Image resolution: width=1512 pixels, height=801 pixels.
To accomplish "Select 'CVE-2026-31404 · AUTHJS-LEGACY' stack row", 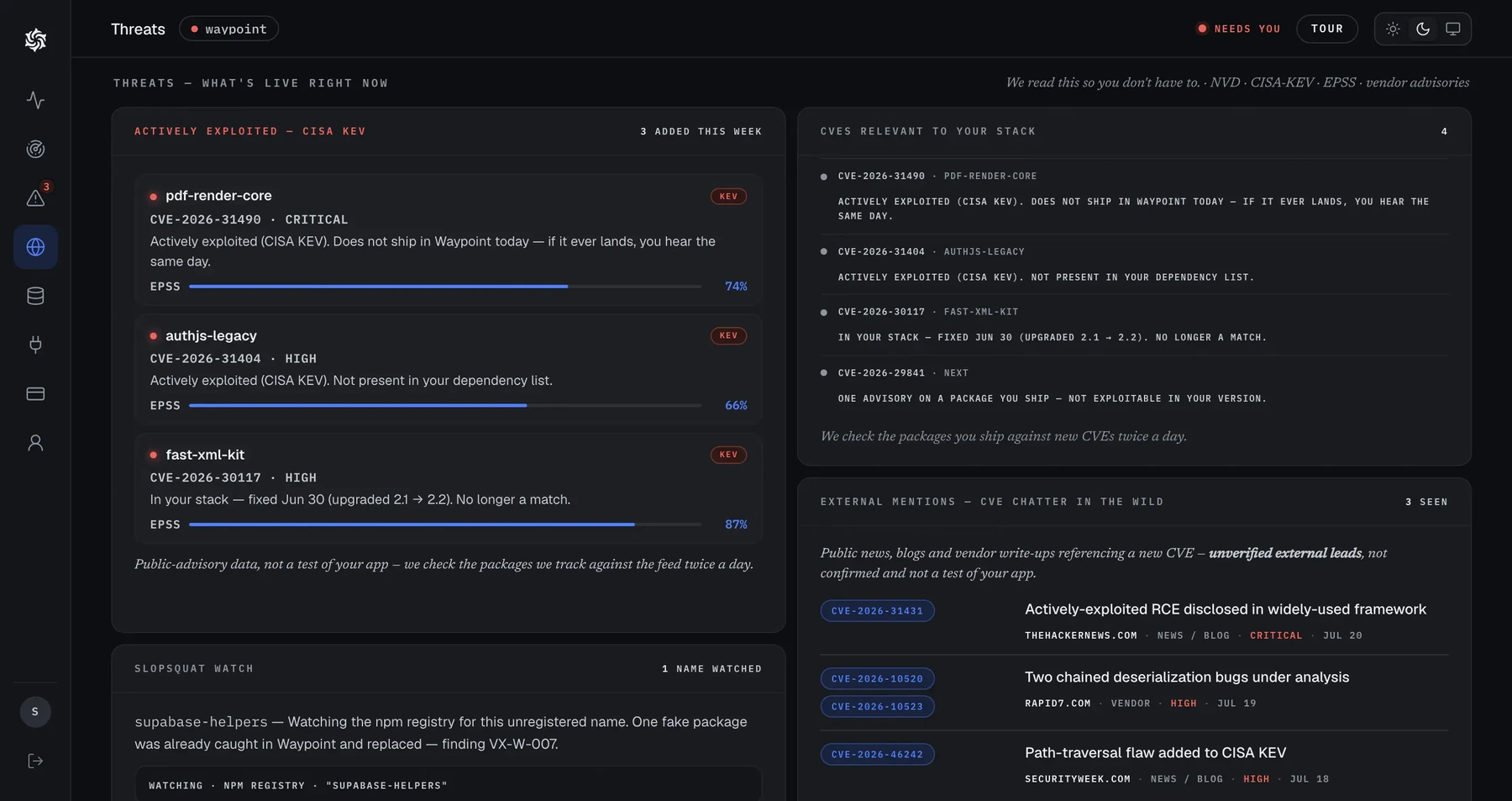I will pyautogui.click(x=1134, y=264).
